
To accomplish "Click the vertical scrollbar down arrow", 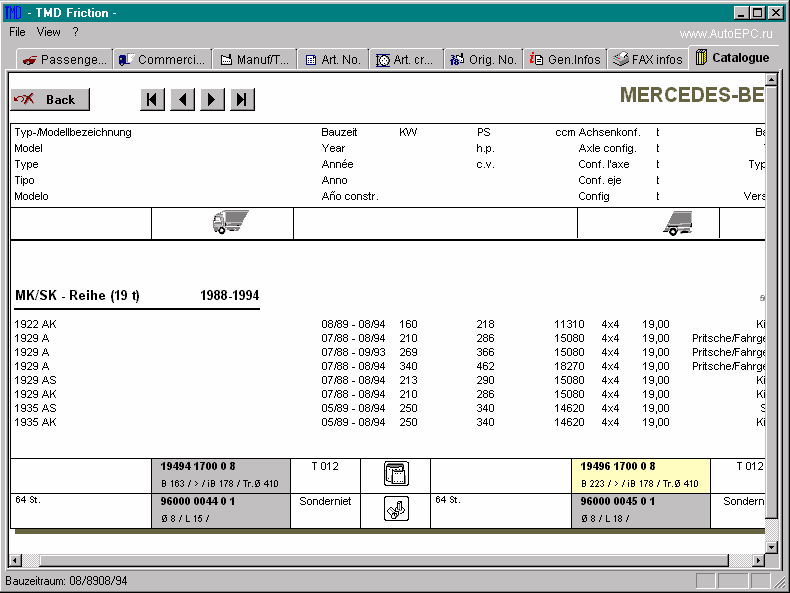I will (x=771, y=547).
